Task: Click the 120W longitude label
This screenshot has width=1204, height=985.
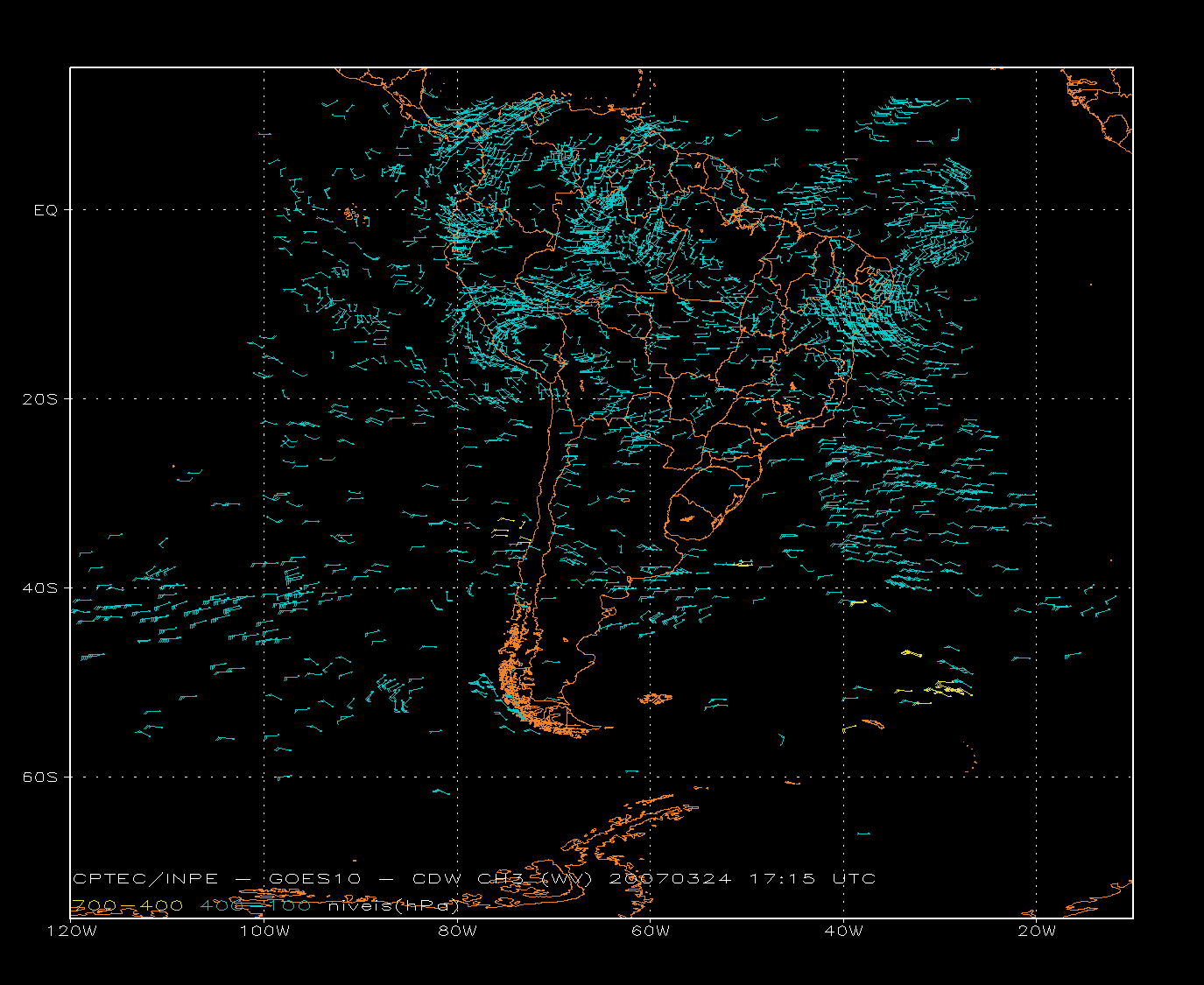Action: tap(71, 931)
